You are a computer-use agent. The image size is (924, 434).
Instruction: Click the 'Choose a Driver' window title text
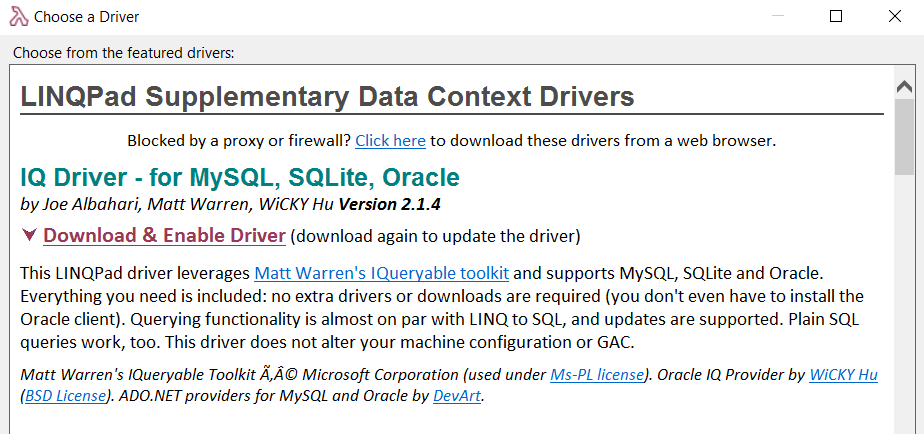pos(87,17)
